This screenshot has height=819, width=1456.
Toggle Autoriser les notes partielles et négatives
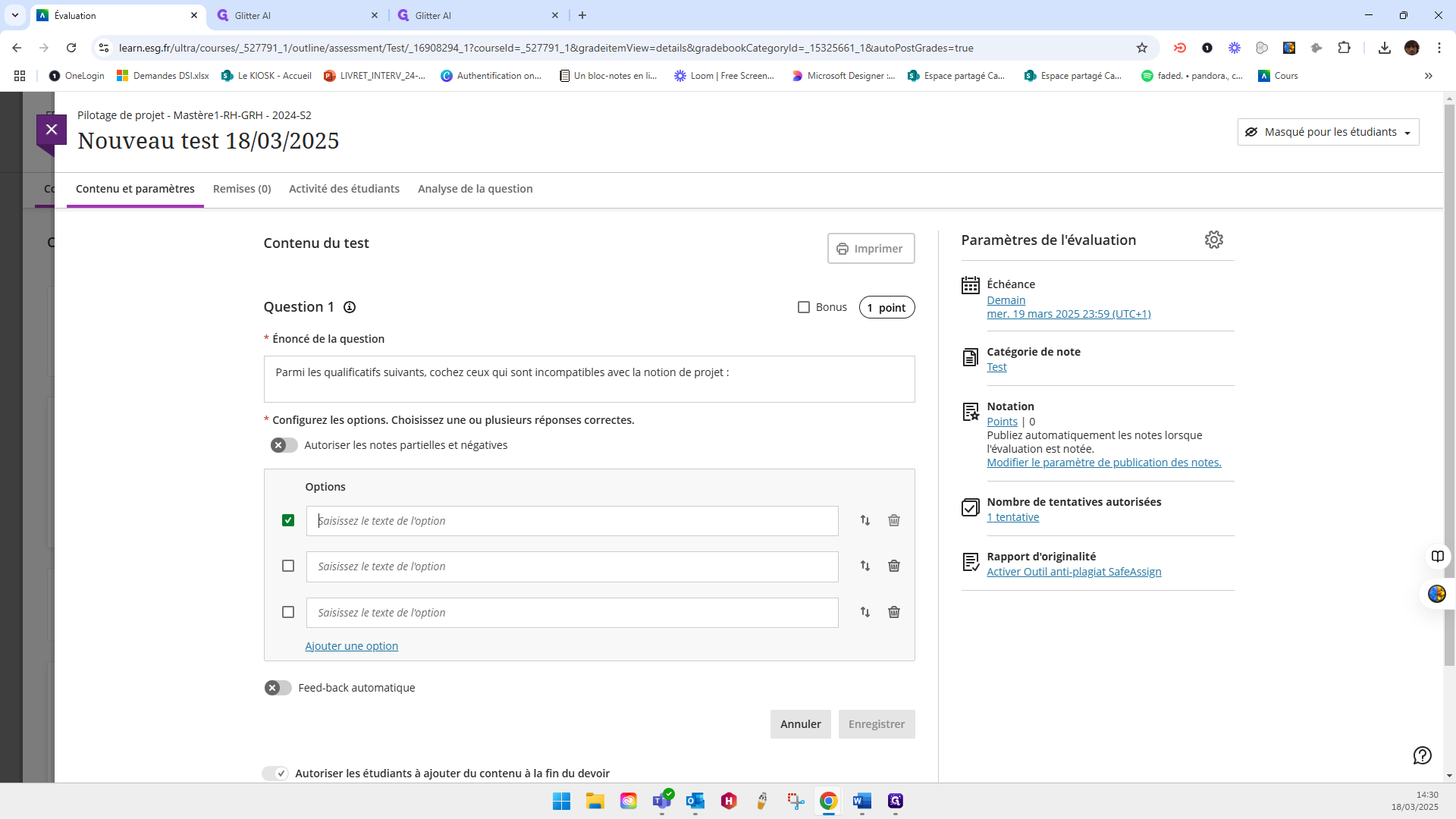click(x=284, y=445)
